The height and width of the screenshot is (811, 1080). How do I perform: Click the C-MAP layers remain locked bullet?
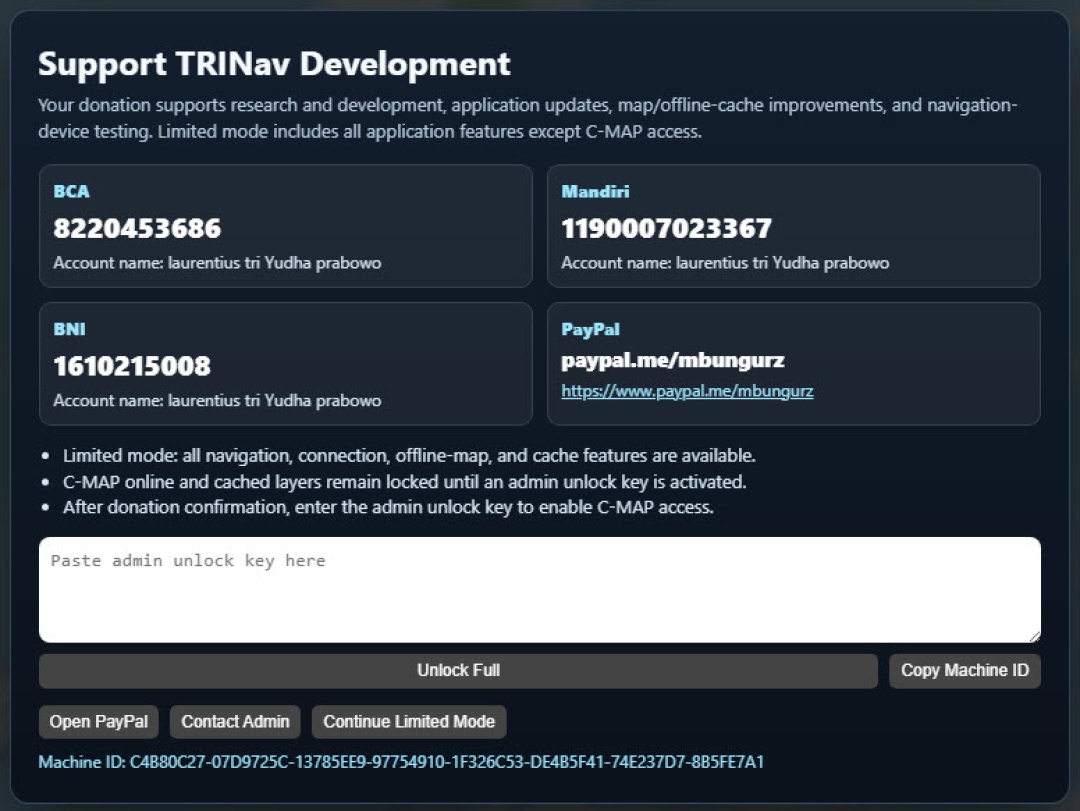click(x=404, y=482)
